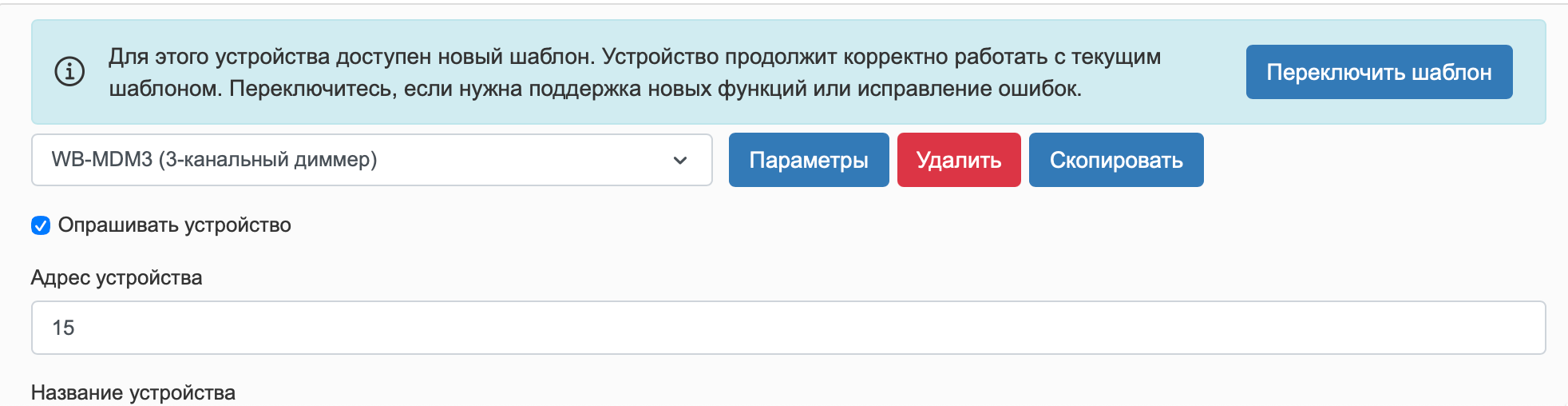
Task: Click the Опрашивать устройство label text
Action: tap(175, 225)
